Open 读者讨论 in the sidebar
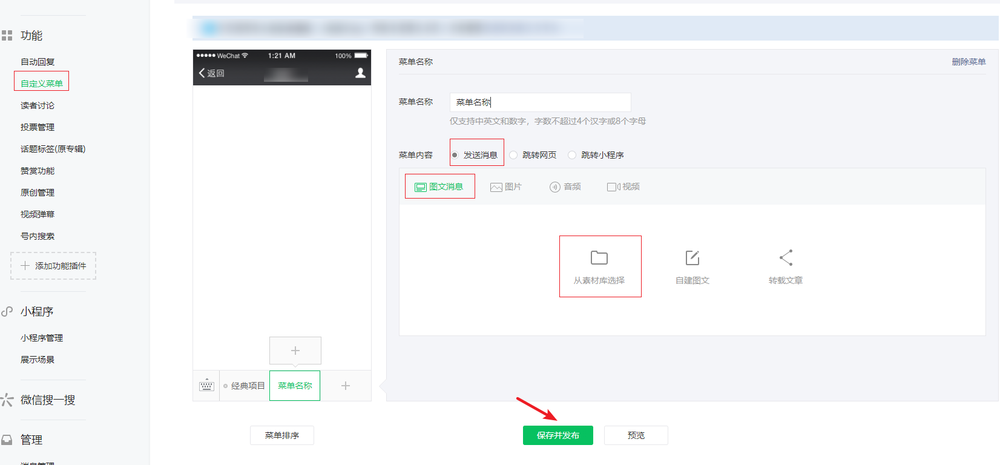Viewport: 1000px width, 465px height. pyautogui.click(x=38, y=105)
